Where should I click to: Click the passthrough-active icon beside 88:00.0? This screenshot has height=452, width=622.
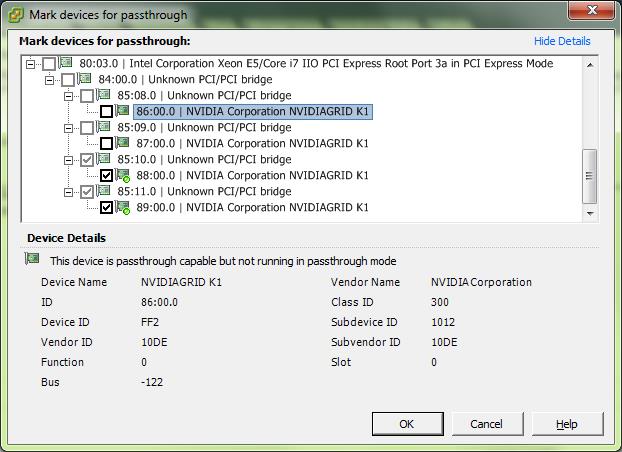(123, 175)
